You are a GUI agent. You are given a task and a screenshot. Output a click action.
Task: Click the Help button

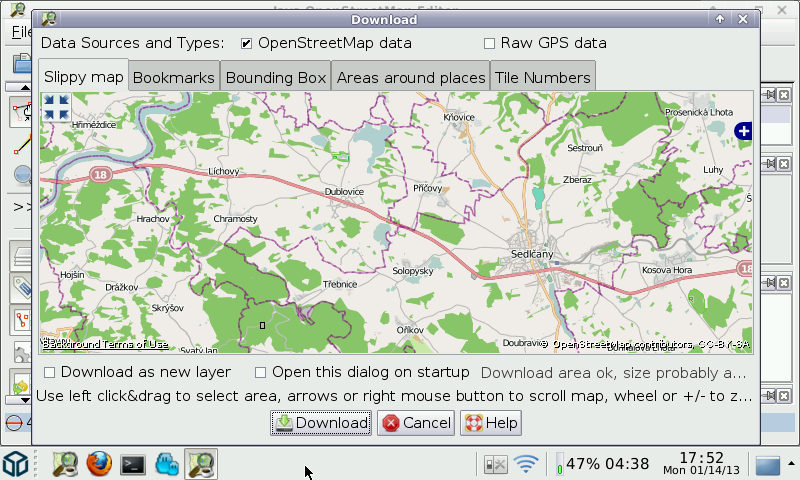(x=491, y=423)
